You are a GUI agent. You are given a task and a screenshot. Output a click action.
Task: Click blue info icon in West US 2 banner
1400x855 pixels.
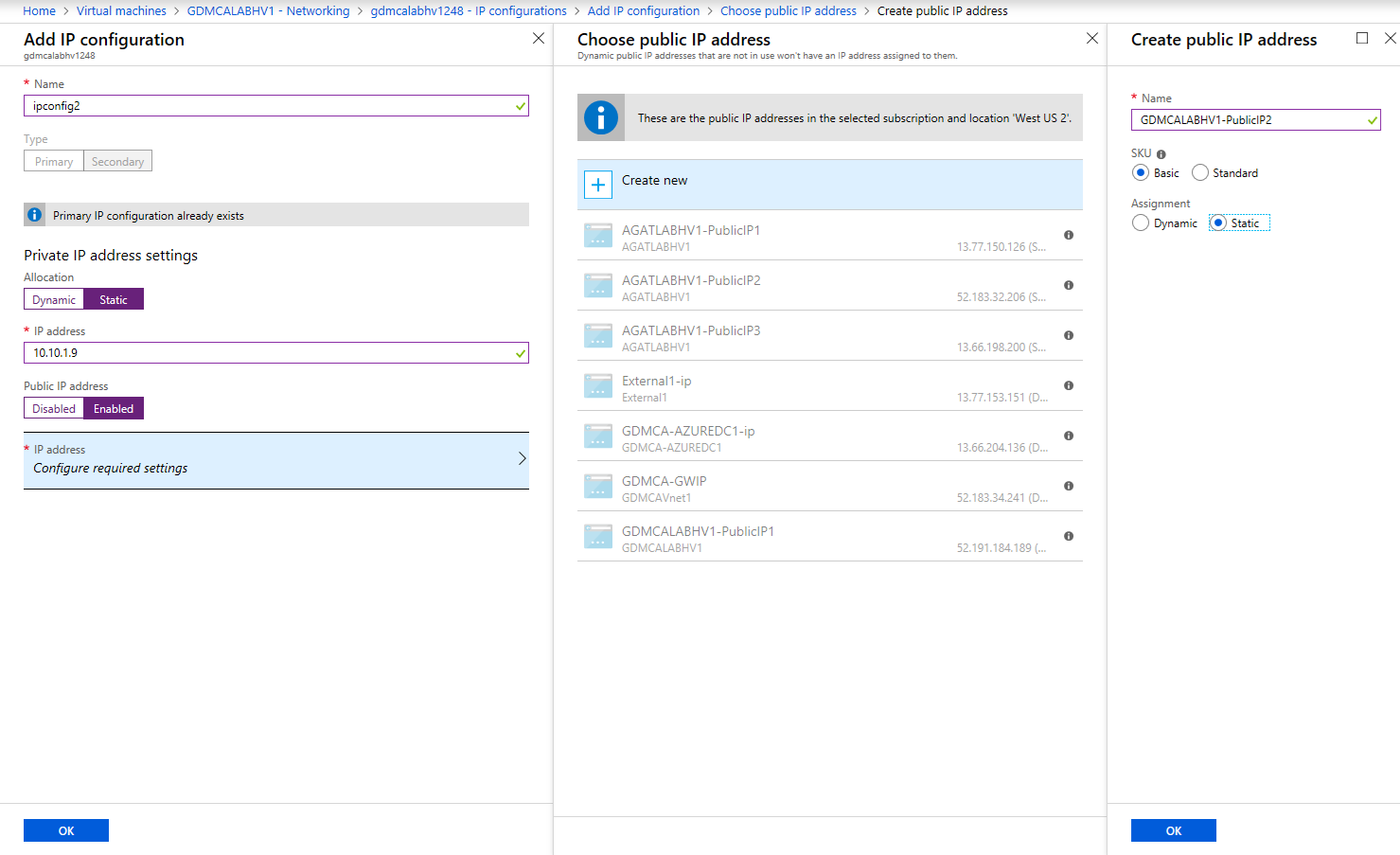click(601, 117)
